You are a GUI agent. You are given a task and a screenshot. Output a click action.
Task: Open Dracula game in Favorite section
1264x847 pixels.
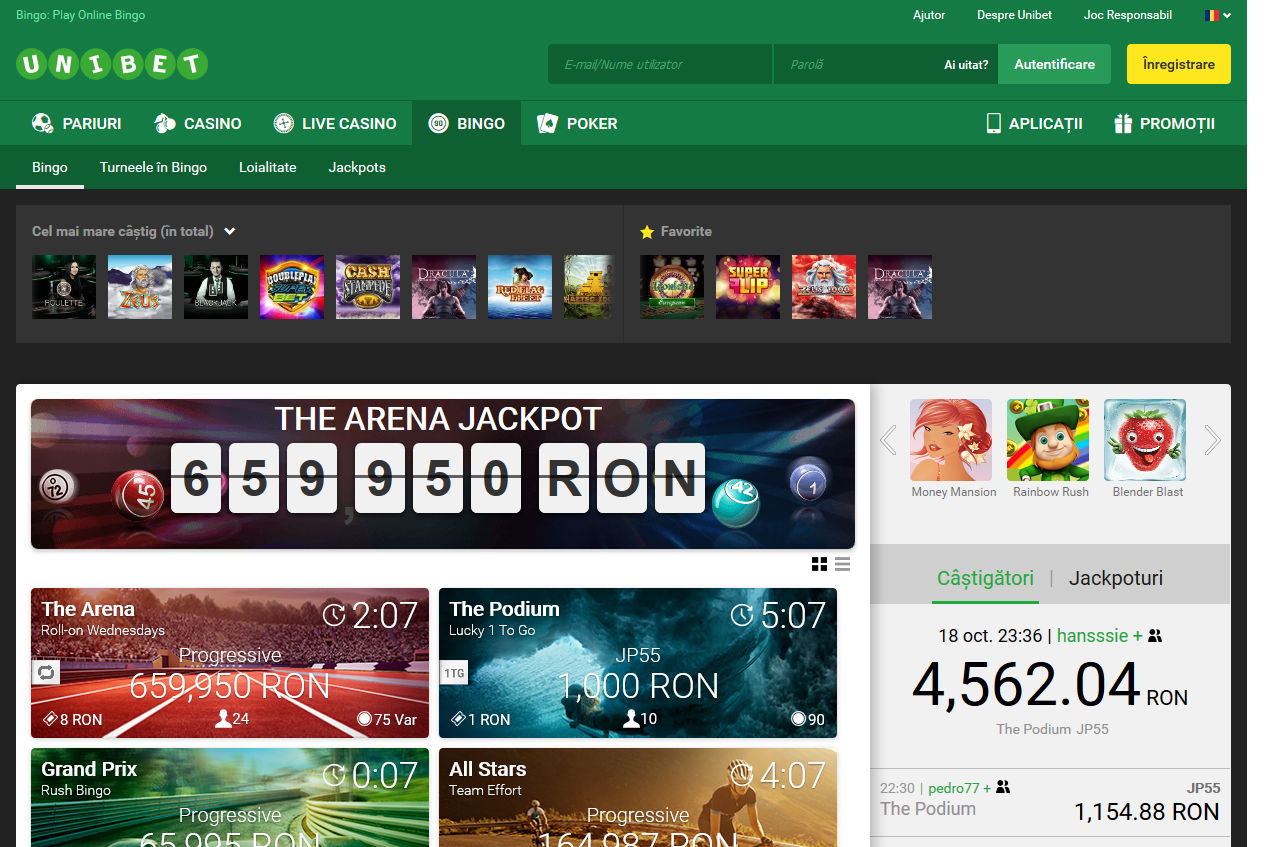click(900, 287)
